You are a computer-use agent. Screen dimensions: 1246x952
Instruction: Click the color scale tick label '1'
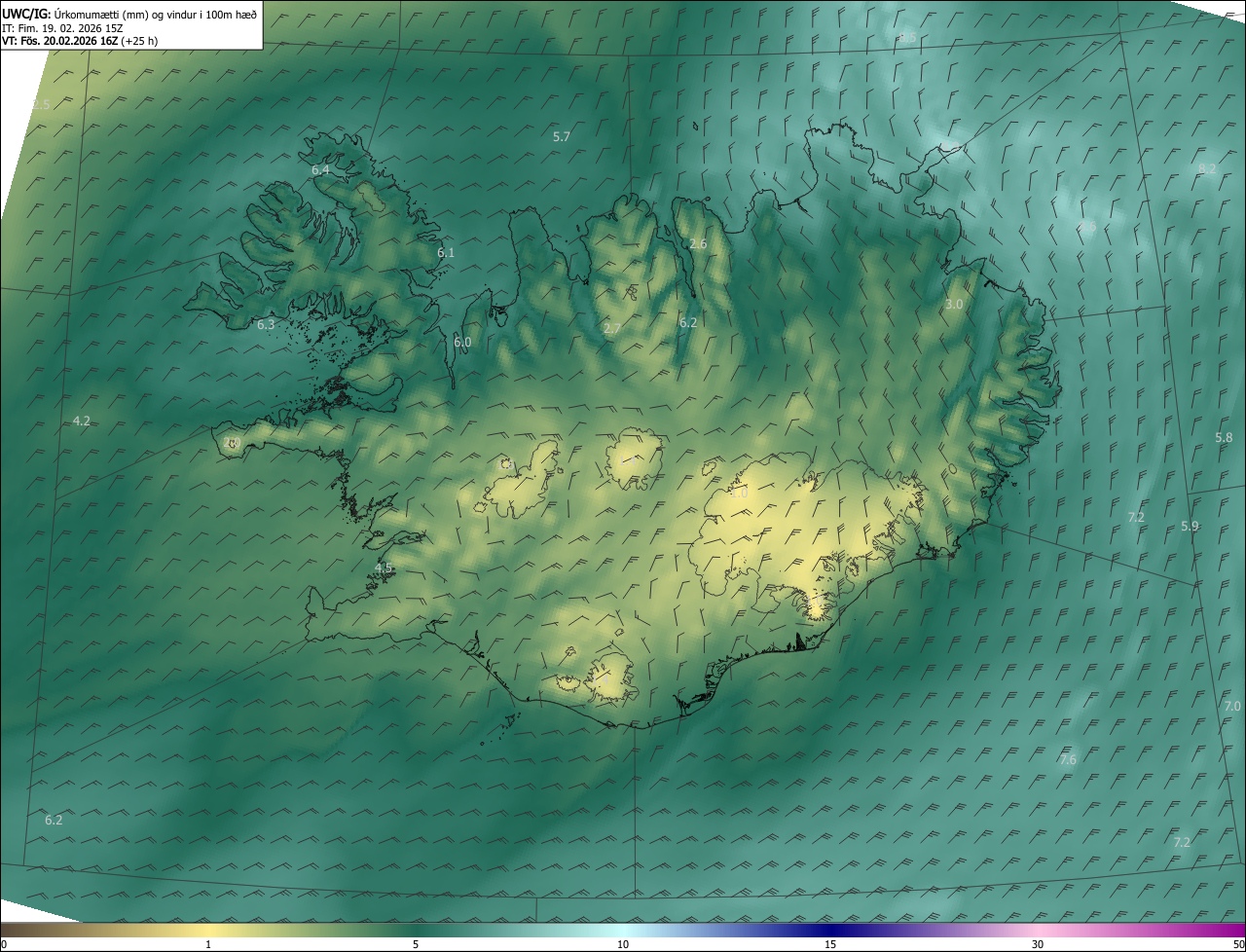[208, 945]
